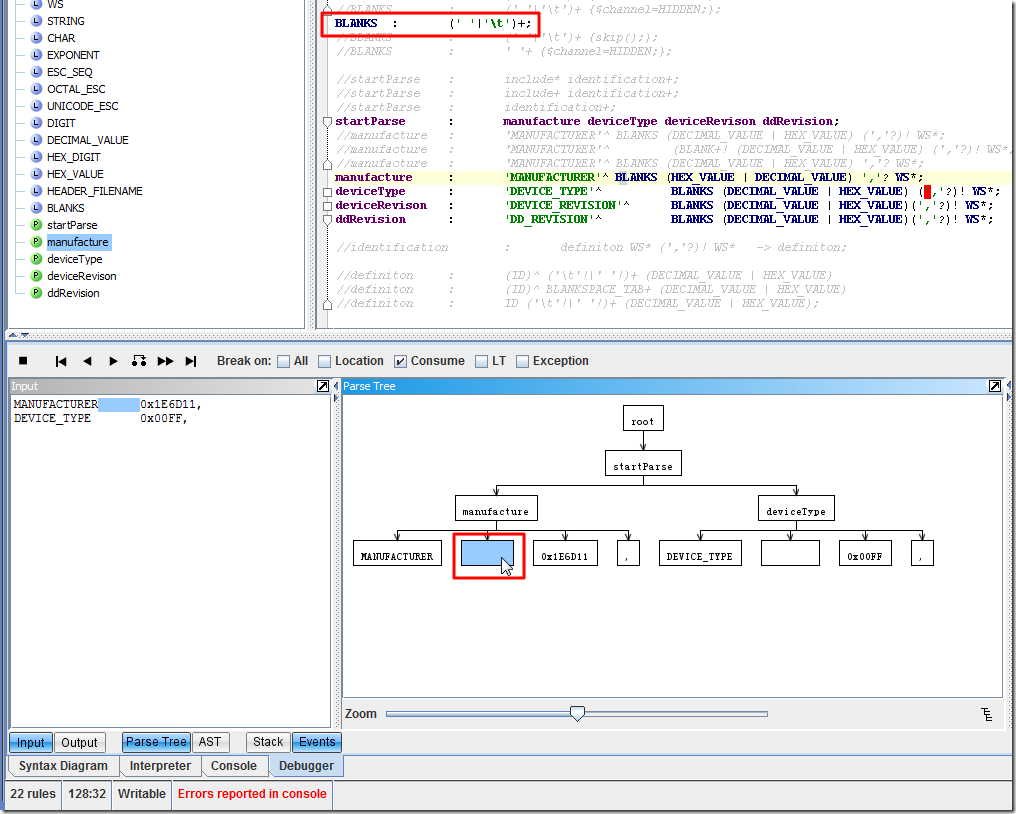The width and height of the screenshot is (1016, 814).
Task: Toggle fold marker for ddRevision rule
Action: [328, 220]
